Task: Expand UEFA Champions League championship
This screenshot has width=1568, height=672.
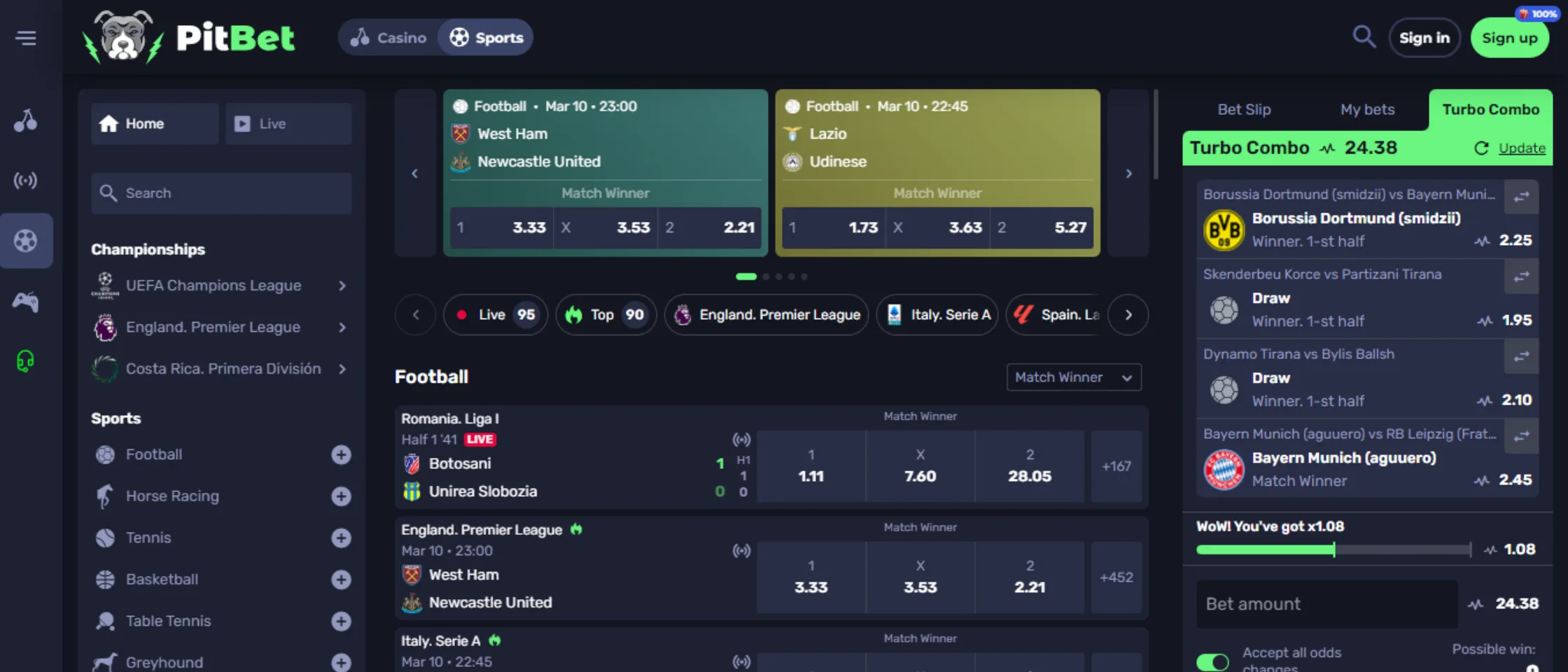Action: (x=342, y=286)
